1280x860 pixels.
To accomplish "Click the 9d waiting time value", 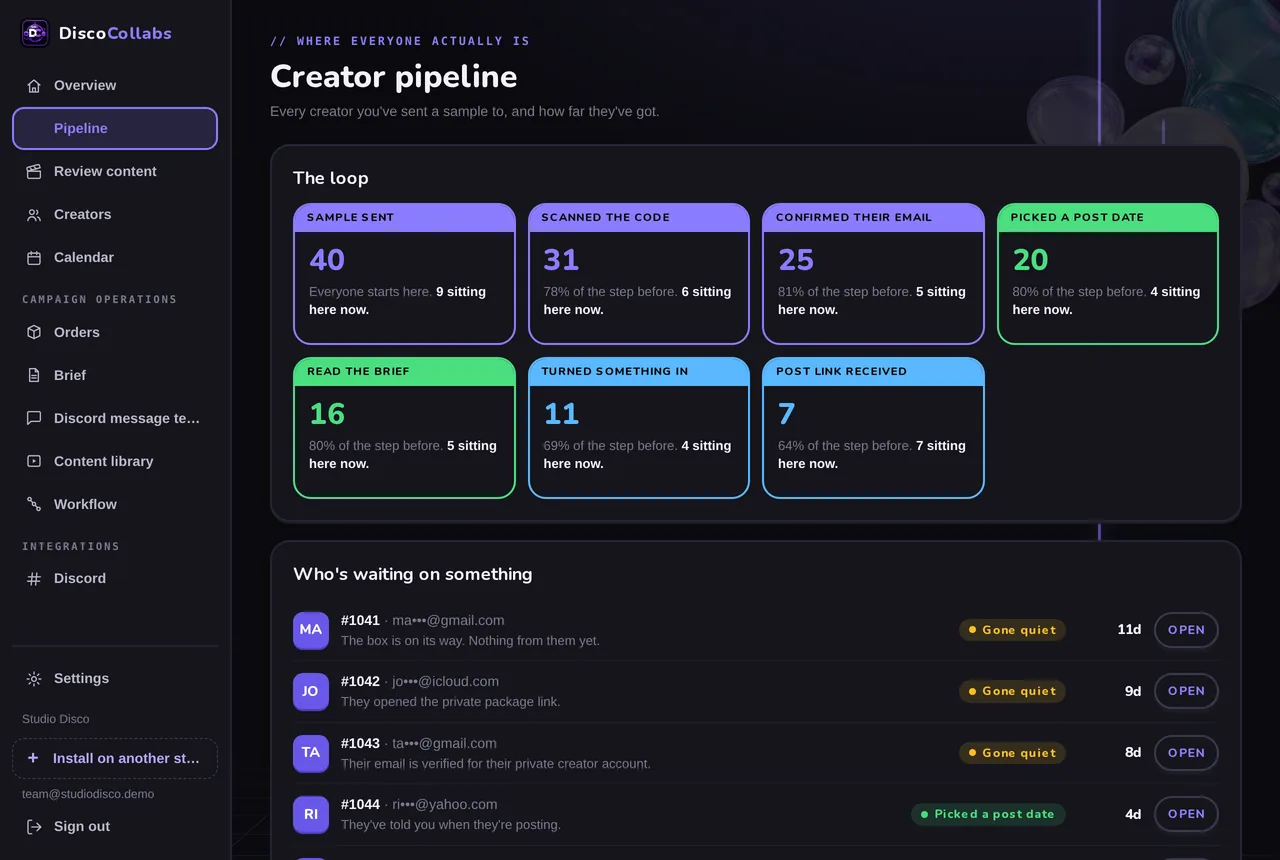I will click(1133, 691).
